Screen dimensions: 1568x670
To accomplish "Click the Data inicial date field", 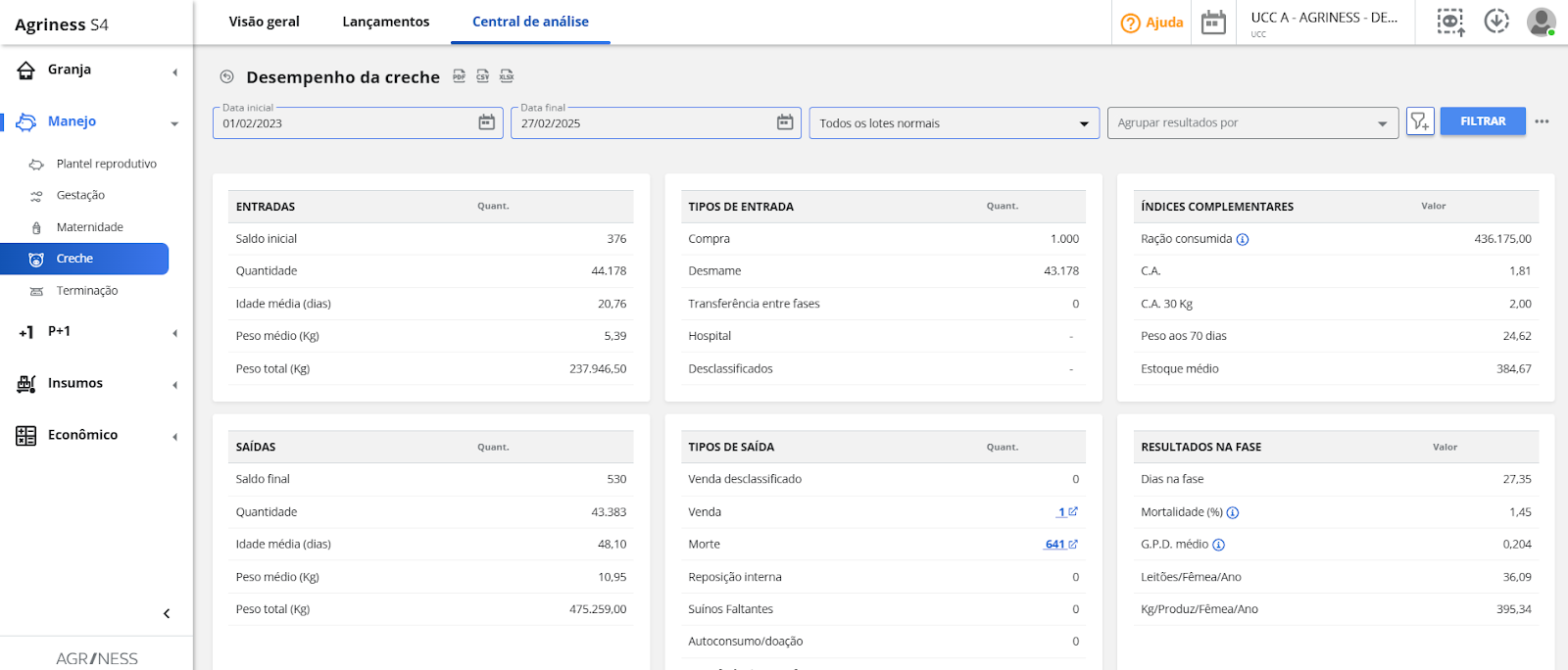I will [x=358, y=122].
